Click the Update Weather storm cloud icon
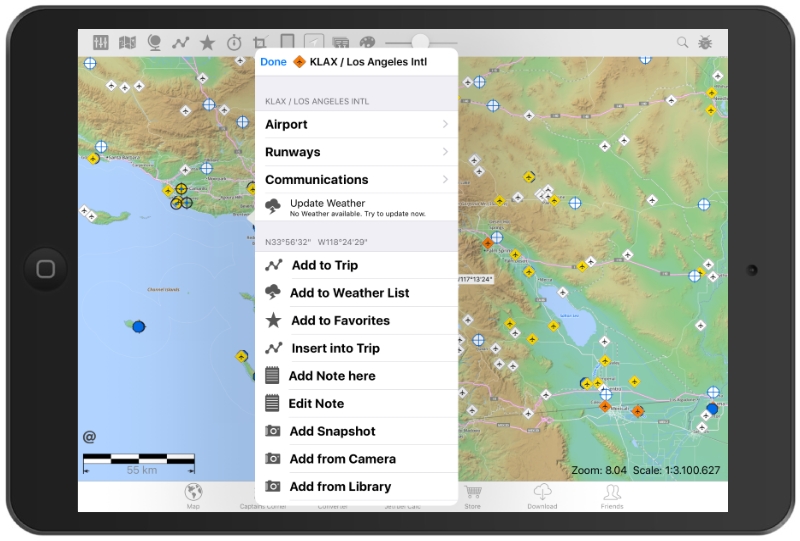 coord(273,207)
